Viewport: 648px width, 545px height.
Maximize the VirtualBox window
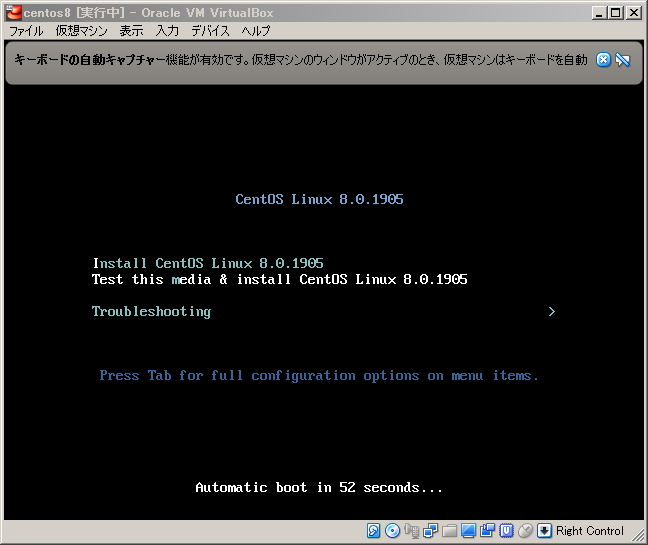point(616,13)
